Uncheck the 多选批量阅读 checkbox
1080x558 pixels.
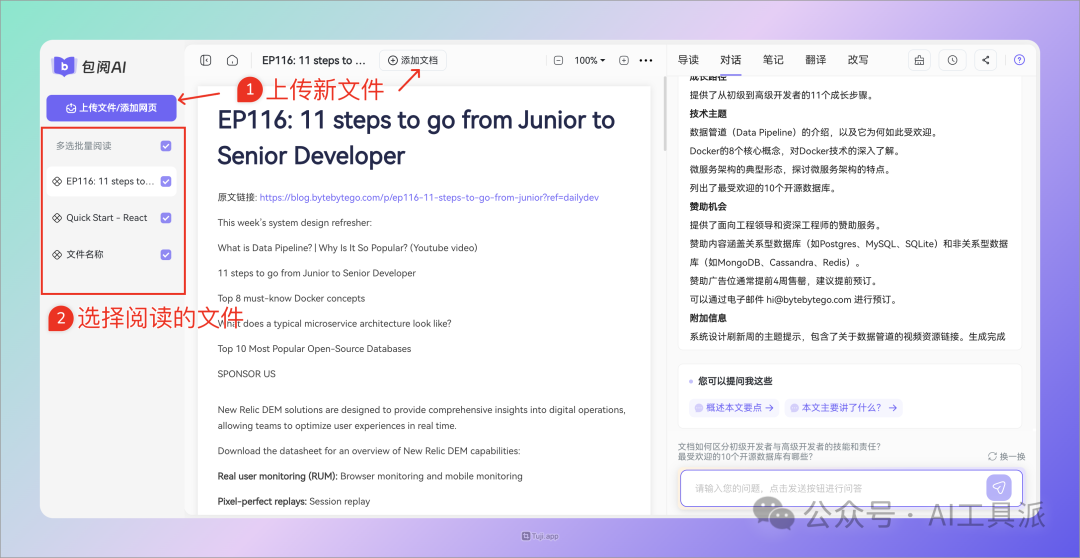[x=166, y=146]
